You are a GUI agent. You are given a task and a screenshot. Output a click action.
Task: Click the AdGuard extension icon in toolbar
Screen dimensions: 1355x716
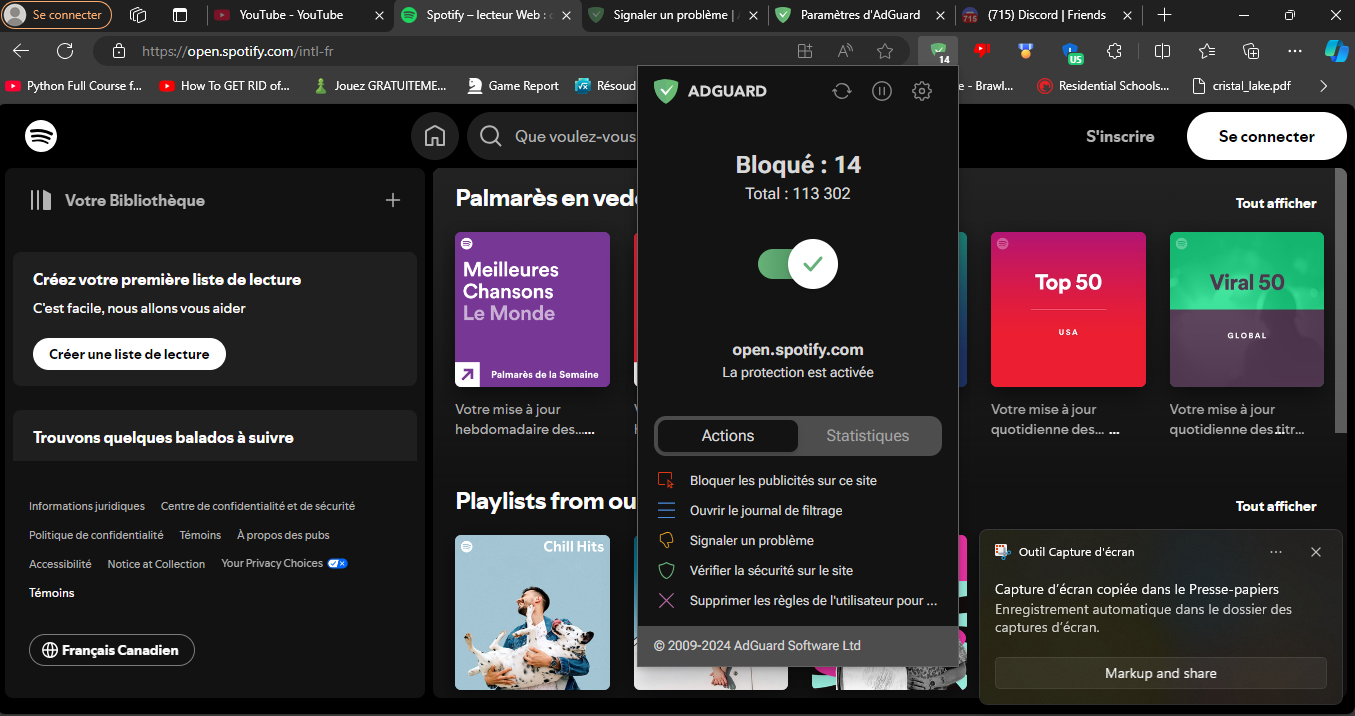938,51
